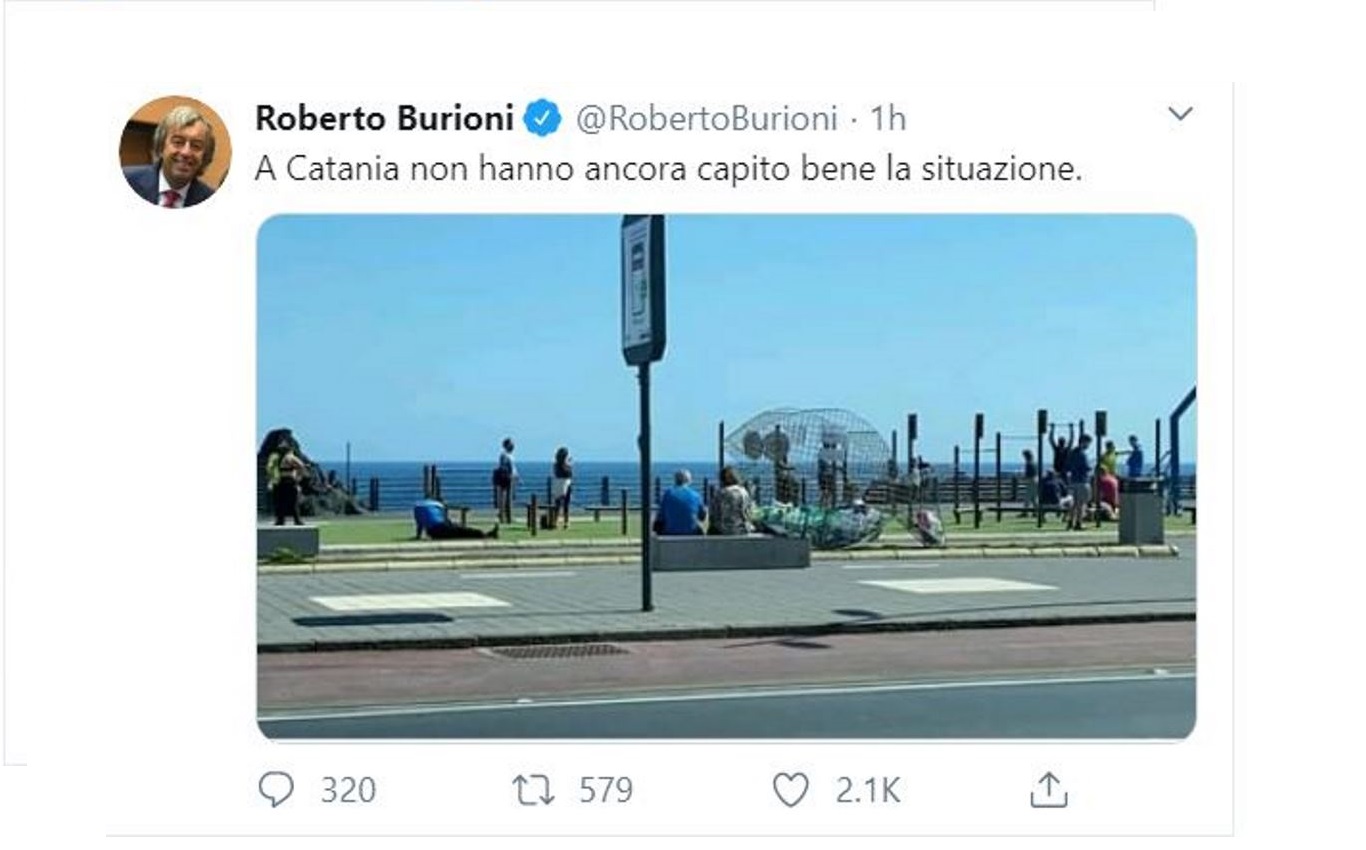Image resolution: width=1366 pixels, height=850 pixels.
Task: Open the attached Catania seafront photo
Action: click(726, 477)
